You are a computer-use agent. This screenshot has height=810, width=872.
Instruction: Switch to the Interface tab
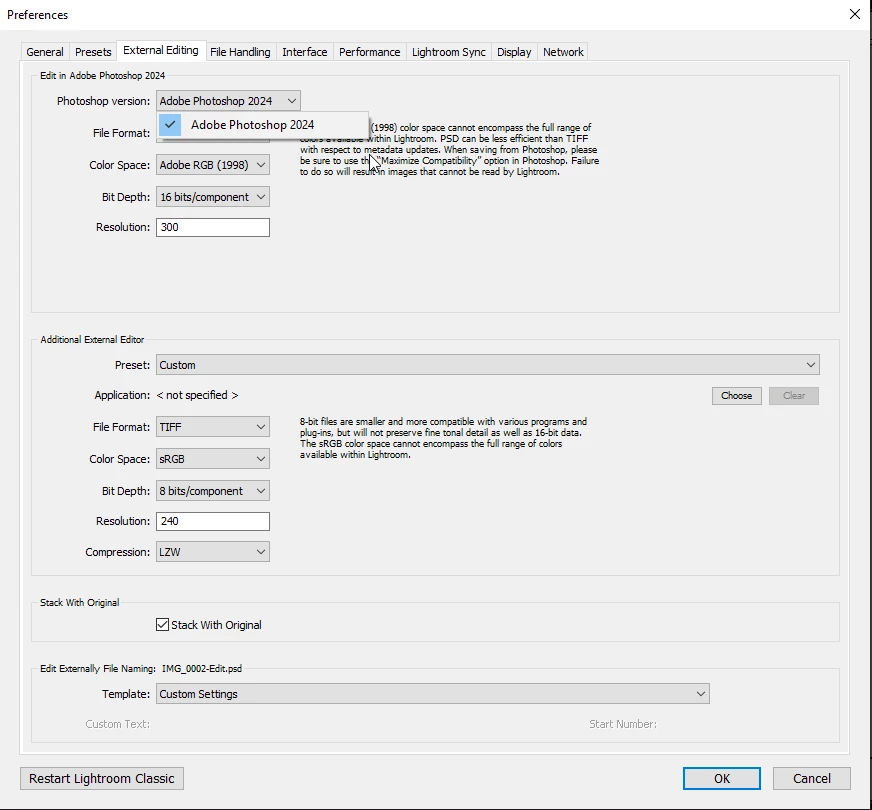pos(305,52)
